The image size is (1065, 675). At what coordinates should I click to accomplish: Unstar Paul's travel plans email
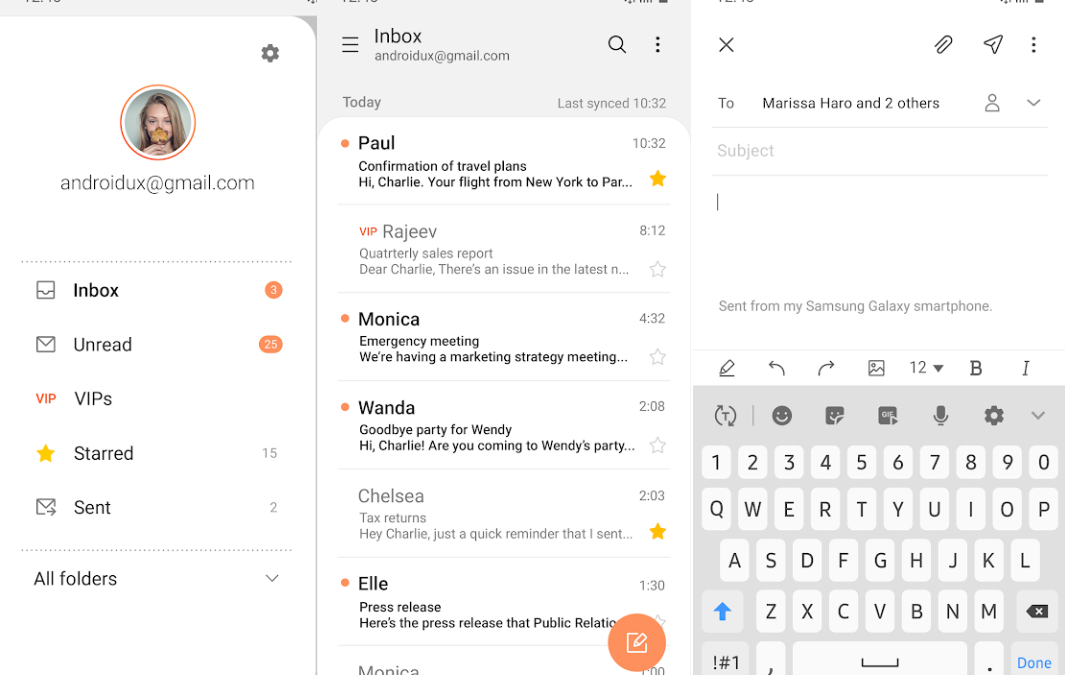click(x=657, y=179)
